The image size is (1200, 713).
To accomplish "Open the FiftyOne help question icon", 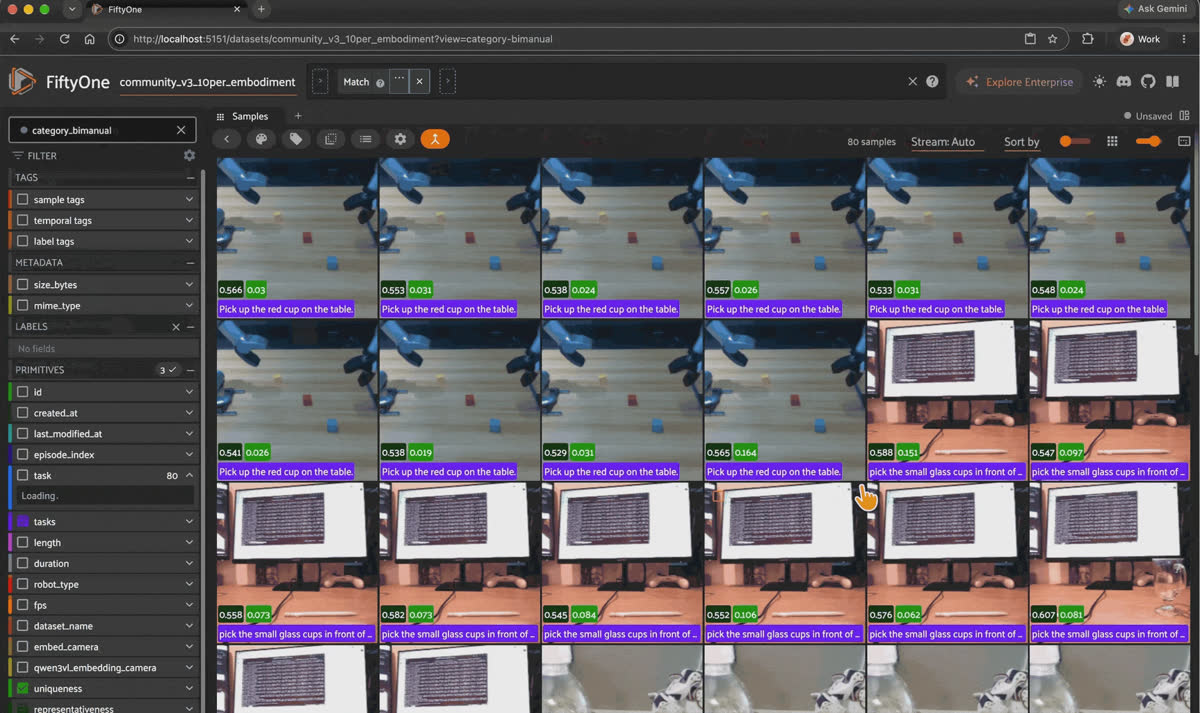I will [933, 82].
